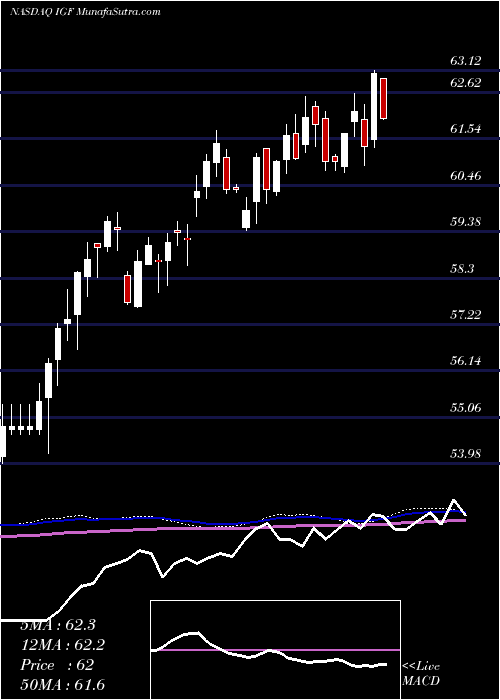The height and width of the screenshot is (700, 500).
Task: Click the 61.54 price level label
Action: 466,129
